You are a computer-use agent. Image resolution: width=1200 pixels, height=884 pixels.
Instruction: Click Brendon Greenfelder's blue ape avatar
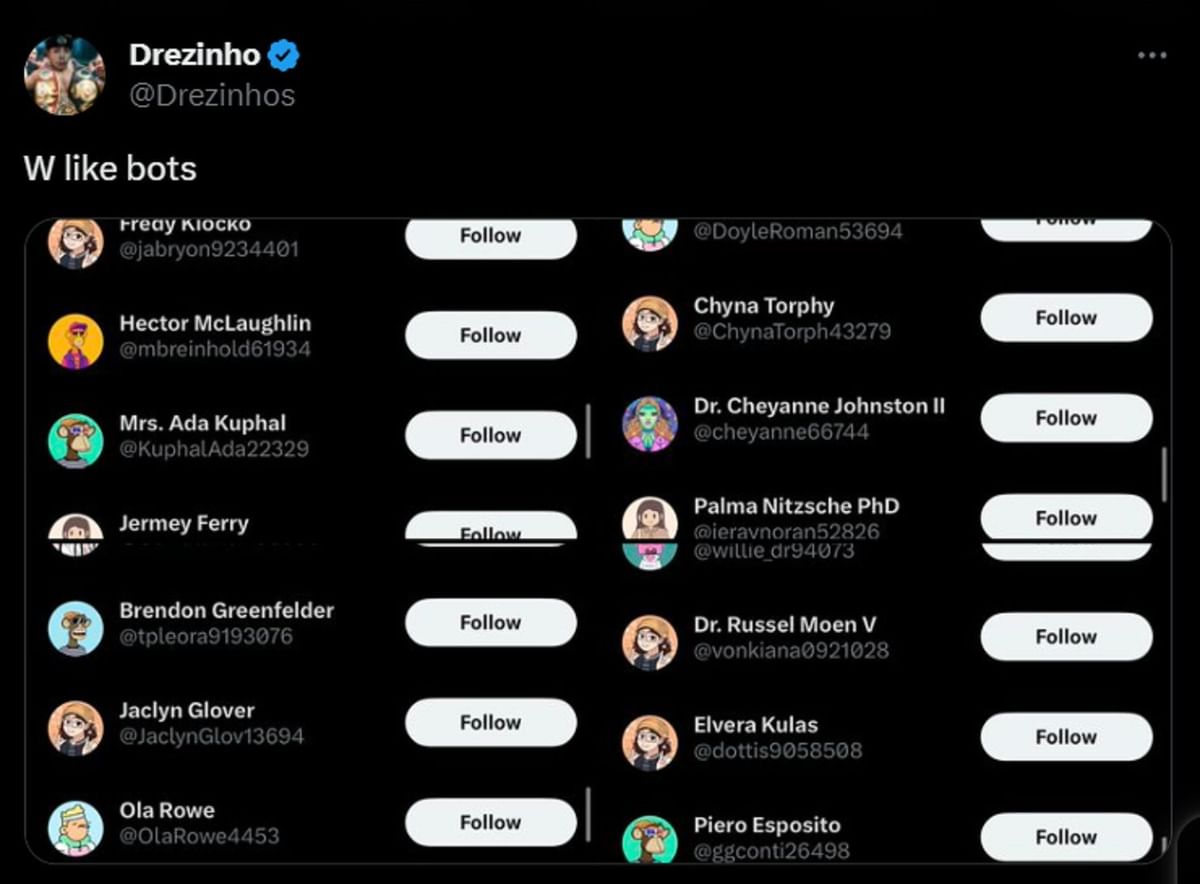75,622
